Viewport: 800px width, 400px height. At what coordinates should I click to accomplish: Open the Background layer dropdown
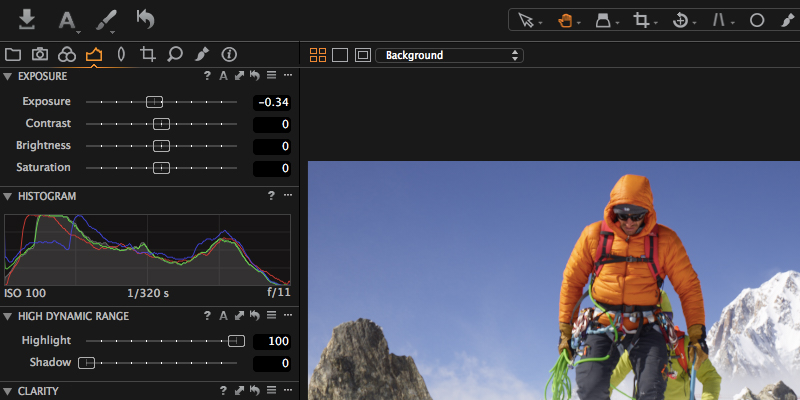click(x=449, y=55)
